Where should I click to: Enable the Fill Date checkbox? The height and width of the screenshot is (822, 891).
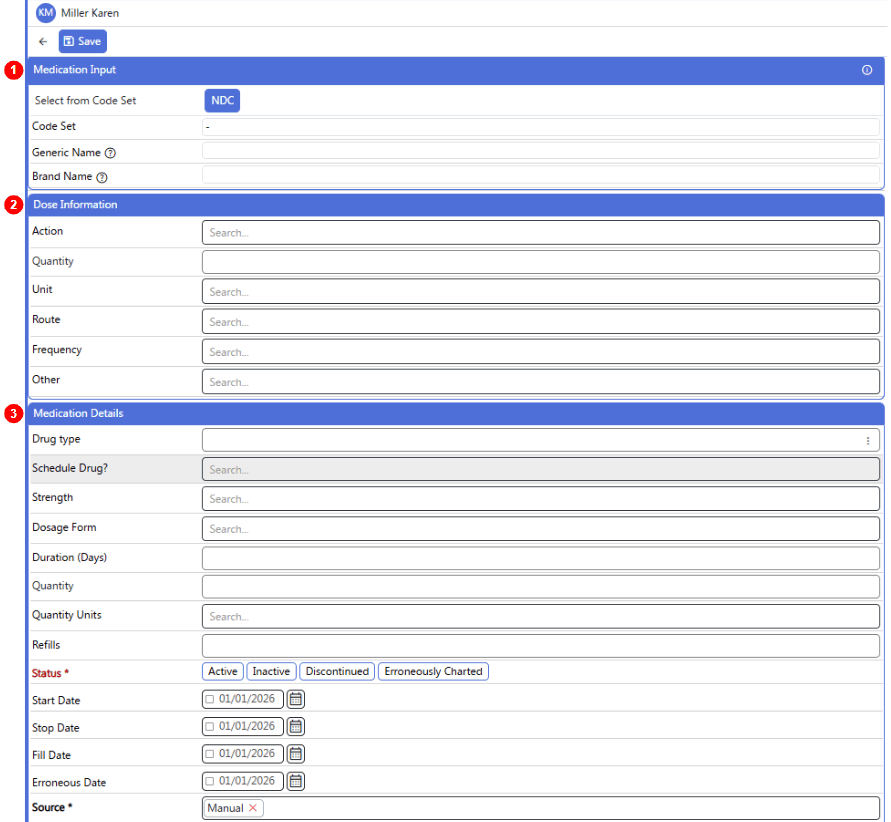click(210, 754)
